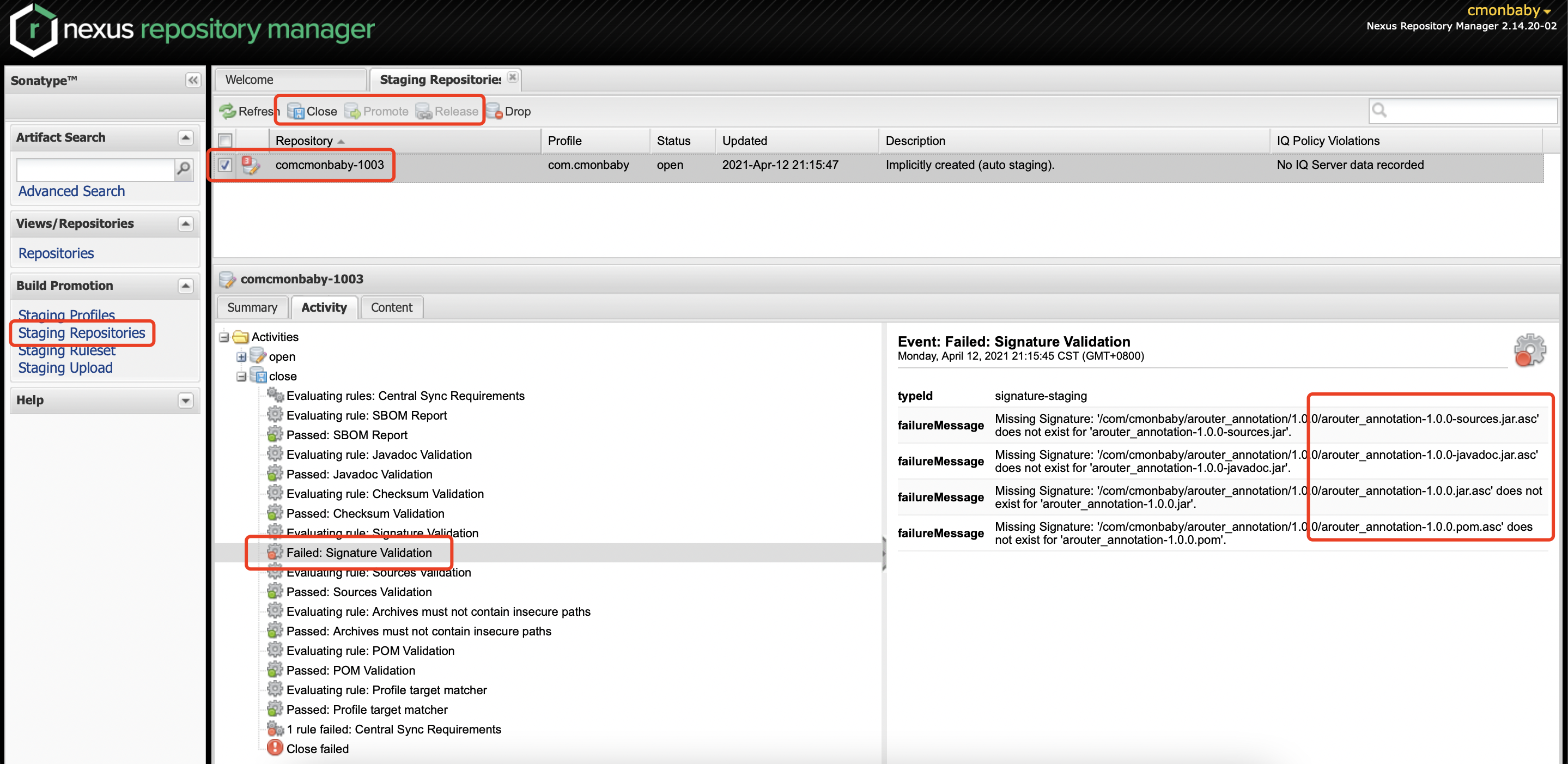The height and width of the screenshot is (764, 1568).
Task: Click gear icon beside Failed: Signature Validation
Action: (x=275, y=552)
